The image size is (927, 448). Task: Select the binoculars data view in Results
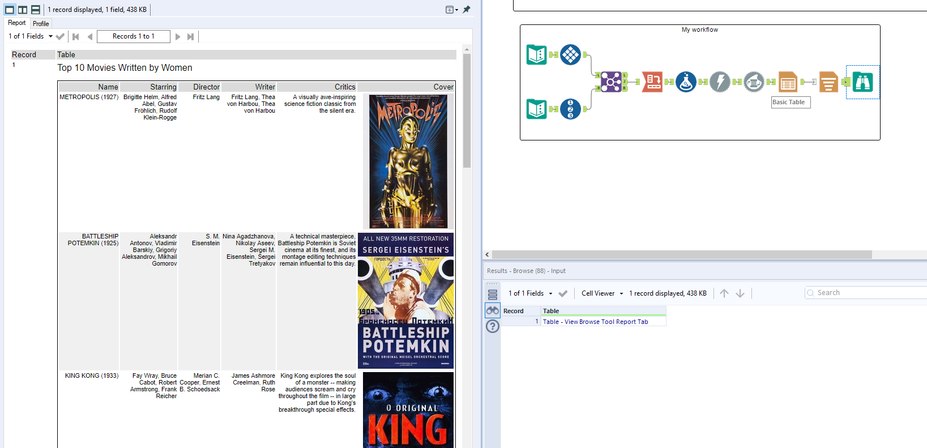click(x=492, y=310)
